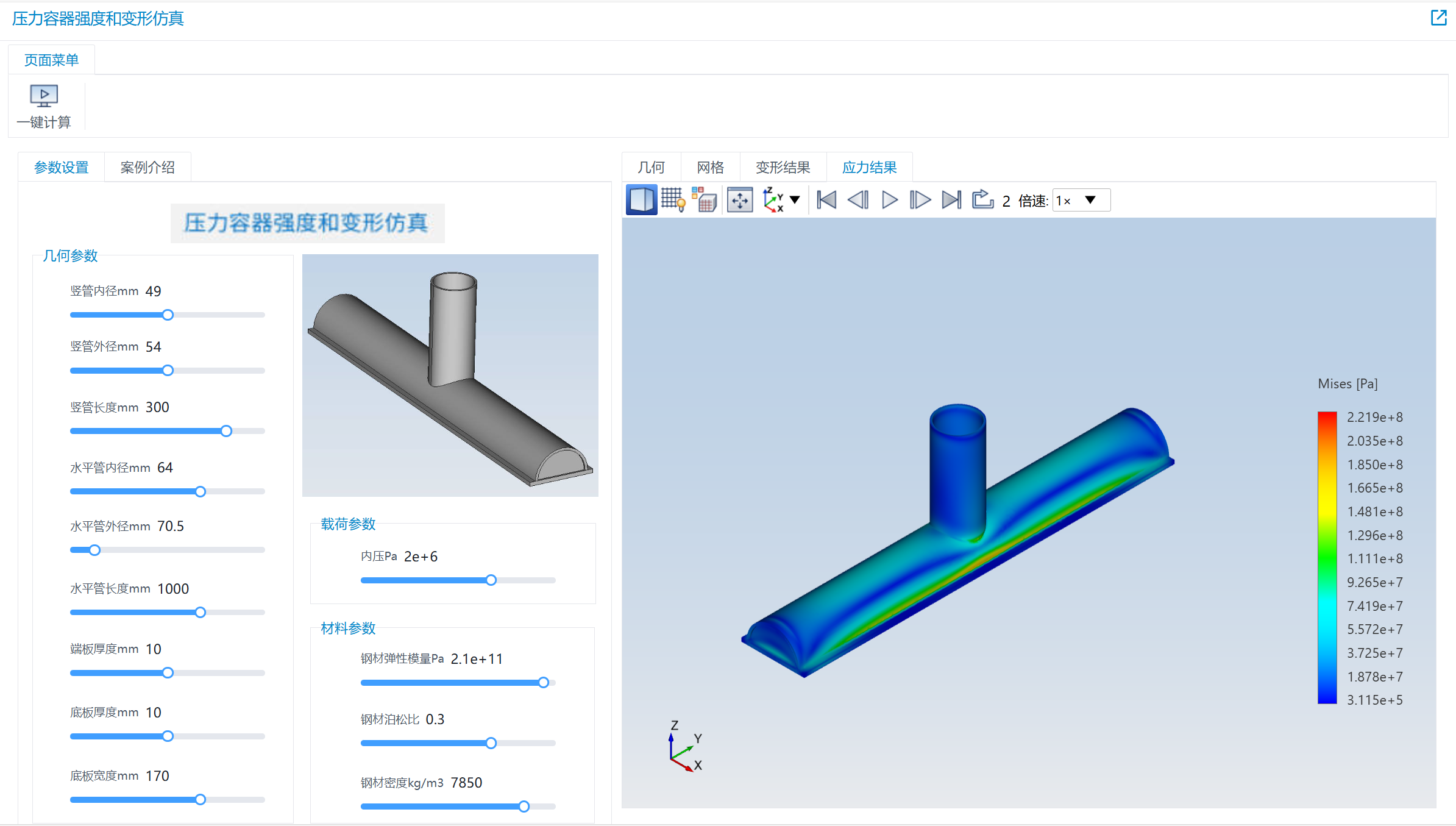Adjust the 钢材弹性模量Pa slider handle
The width and height of the screenshot is (1456, 826).
(543, 683)
